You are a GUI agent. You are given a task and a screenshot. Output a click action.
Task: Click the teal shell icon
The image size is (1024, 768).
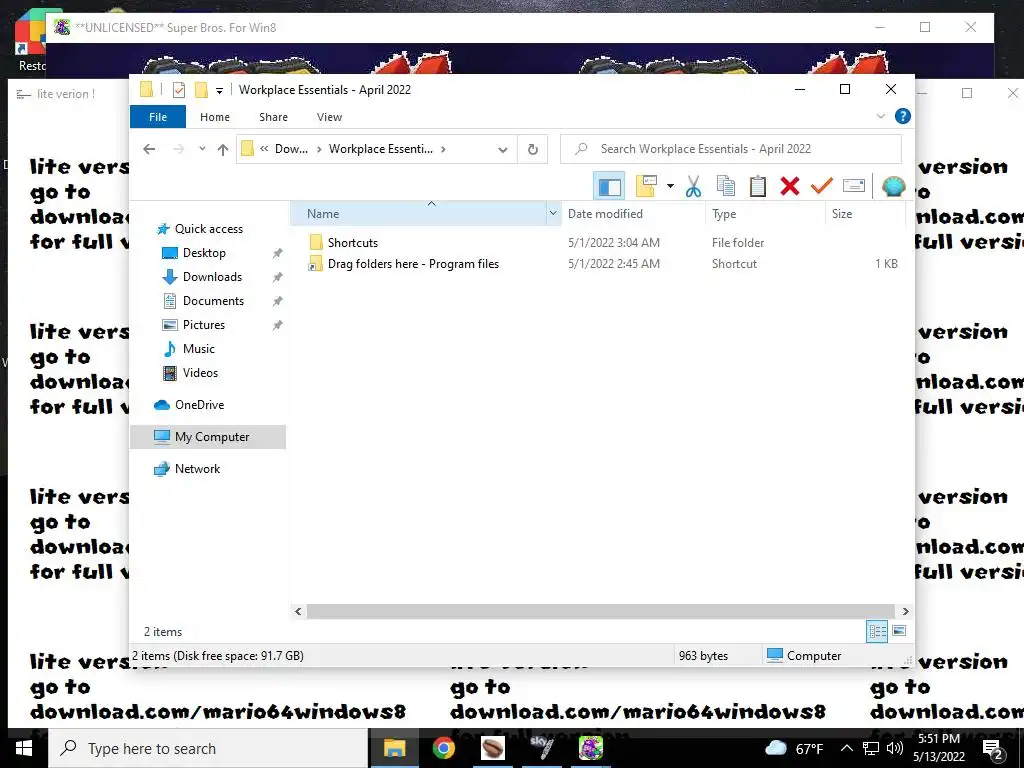pos(893,186)
